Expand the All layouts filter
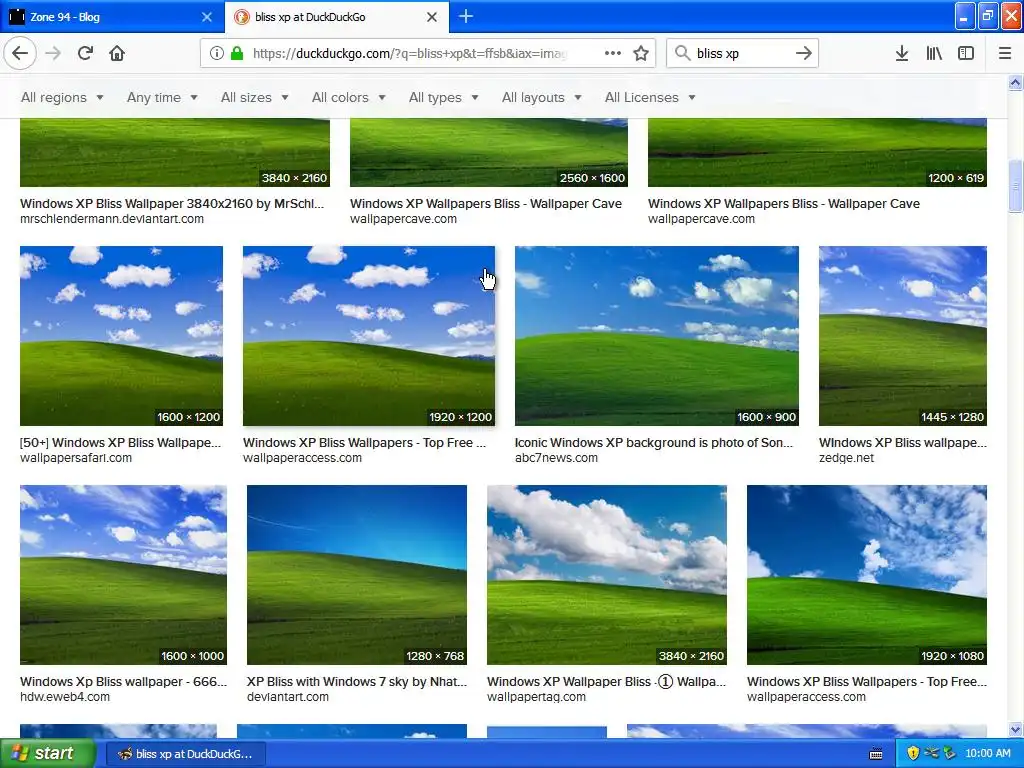 coord(541,97)
